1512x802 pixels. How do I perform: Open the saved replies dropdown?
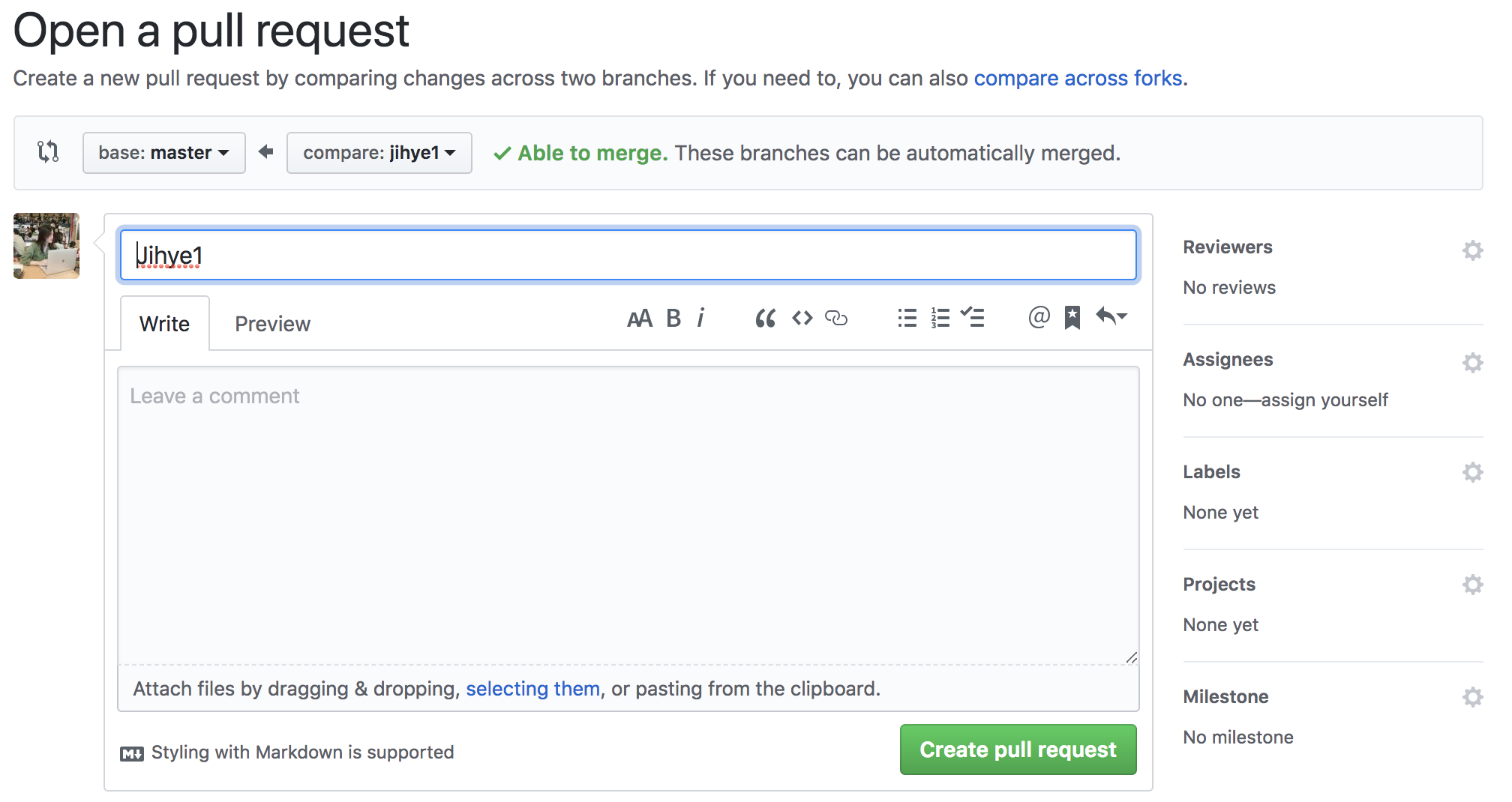[1111, 317]
